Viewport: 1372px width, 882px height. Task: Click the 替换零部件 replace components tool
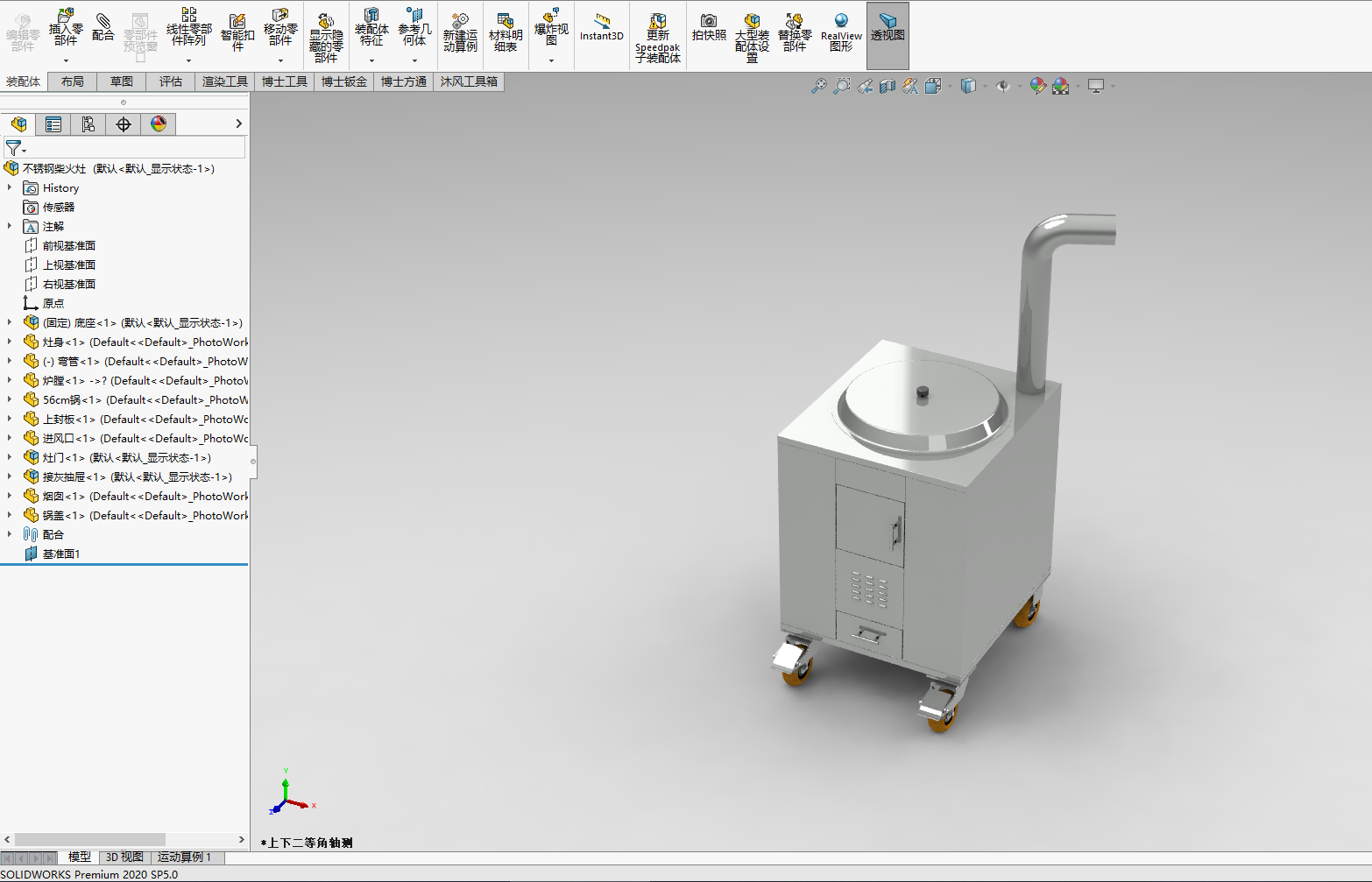(795, 32)
